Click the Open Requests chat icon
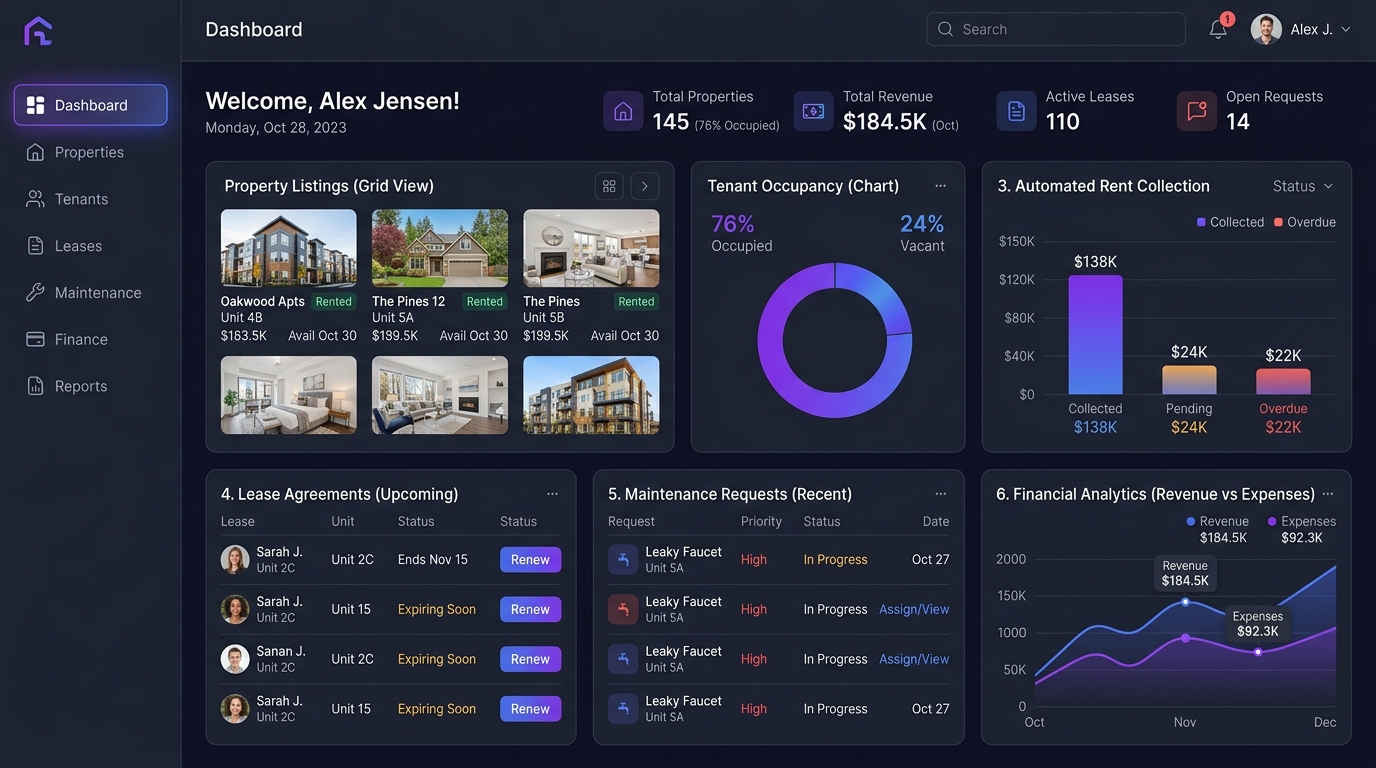1376x768 pixels. [x=1196, y=111]
